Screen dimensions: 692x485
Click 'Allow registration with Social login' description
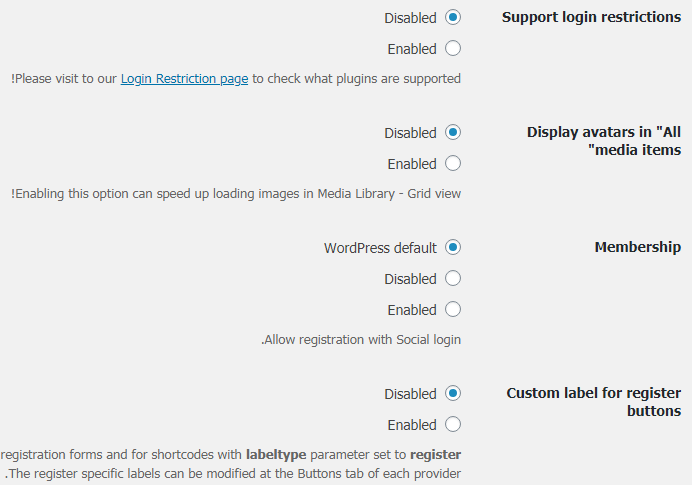[x=361, y=340]
